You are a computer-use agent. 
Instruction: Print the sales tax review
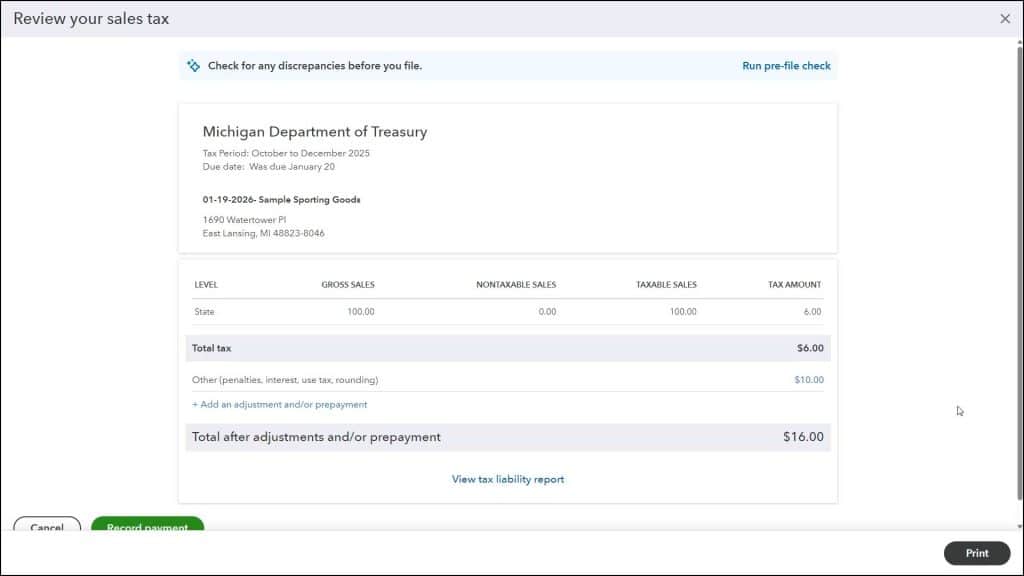[976, 552]
